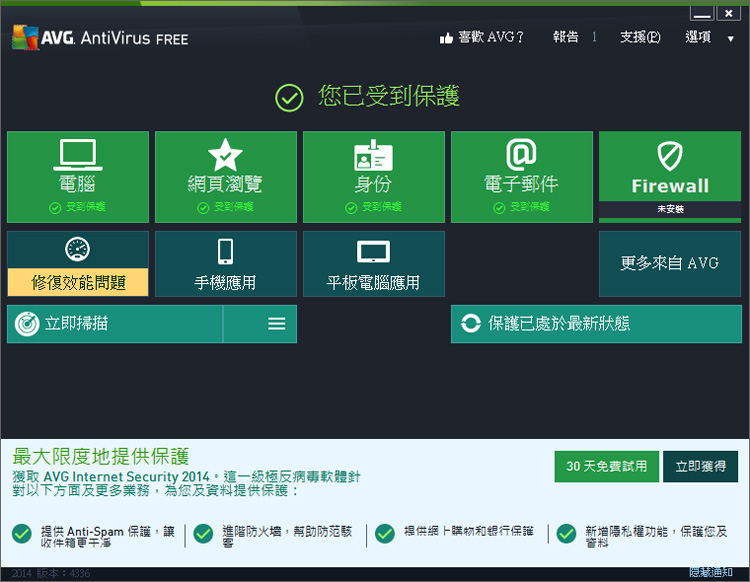
Task: Open the 支援(P) support menu
Action: point(640,37)
